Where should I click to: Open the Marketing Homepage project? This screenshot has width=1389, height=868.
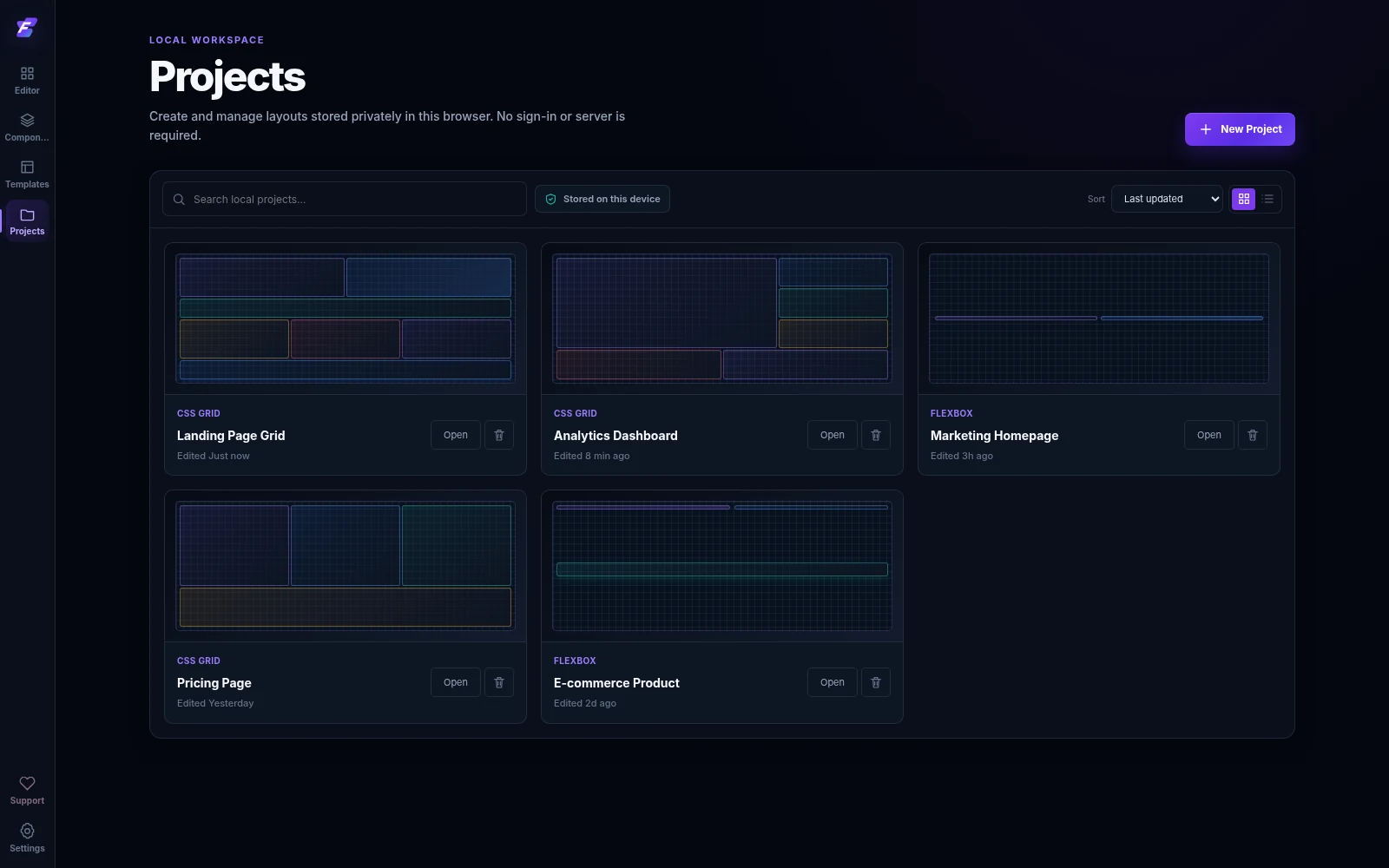pos(1209,435)
